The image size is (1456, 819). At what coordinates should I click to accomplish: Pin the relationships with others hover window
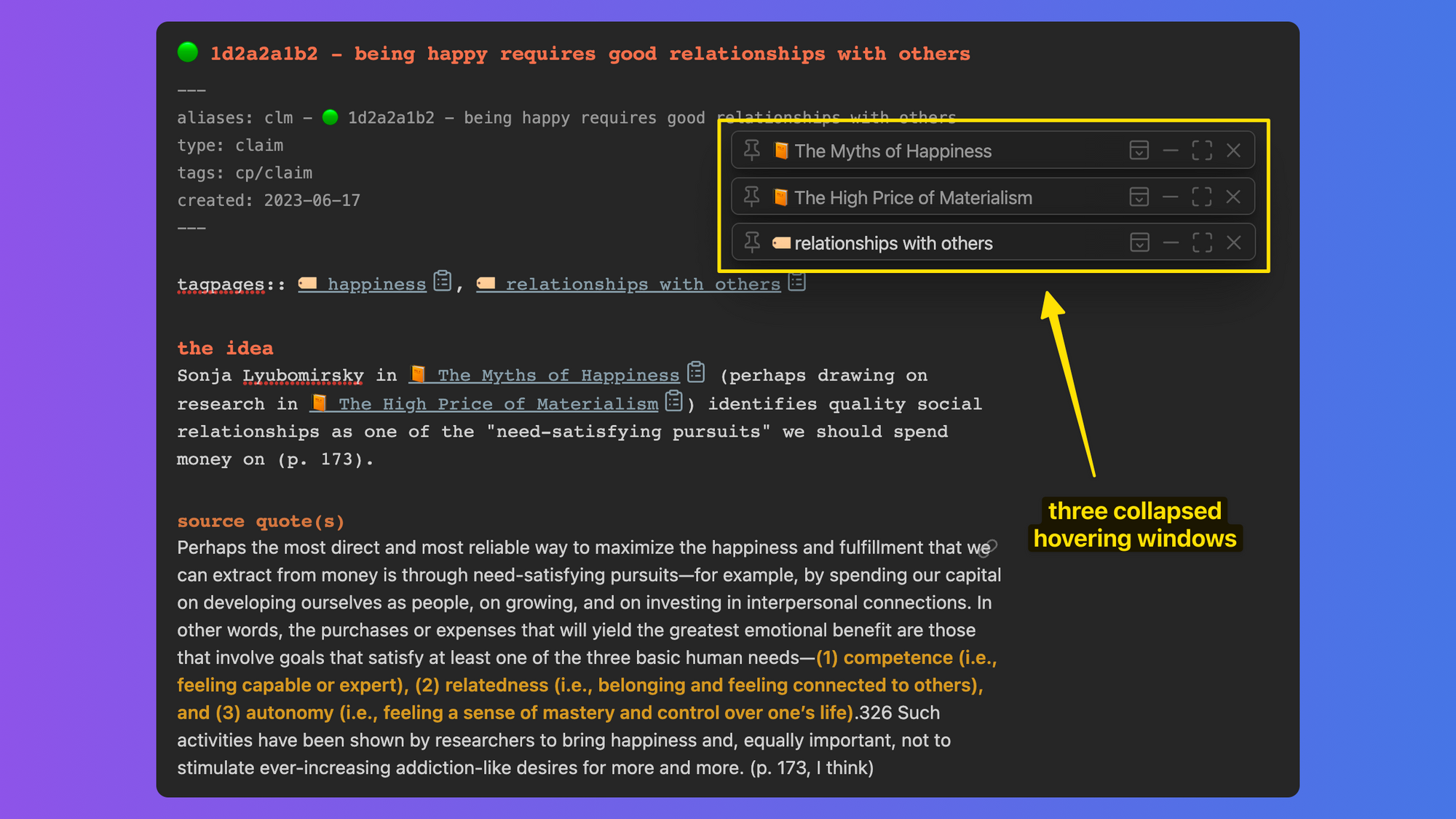tap(752, 242)
